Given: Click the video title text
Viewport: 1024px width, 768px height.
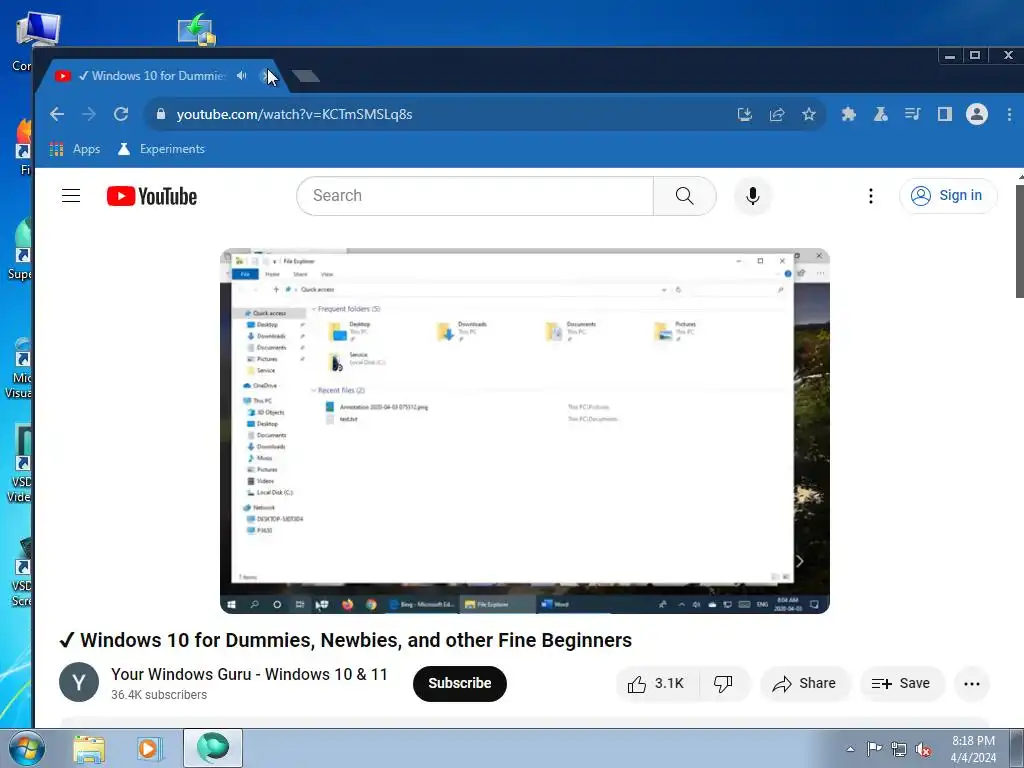Looking at the screenshot, I should (x=345, y=640).
